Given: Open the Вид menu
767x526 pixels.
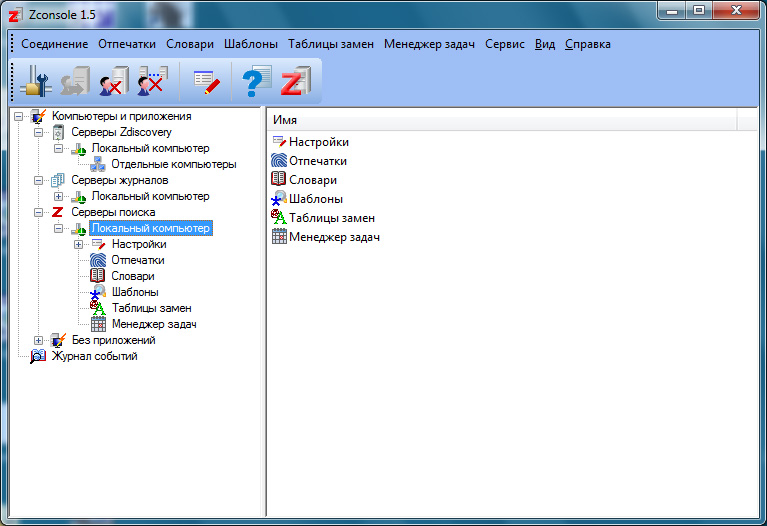Looking at the screenshot, I should pos(545,44).
